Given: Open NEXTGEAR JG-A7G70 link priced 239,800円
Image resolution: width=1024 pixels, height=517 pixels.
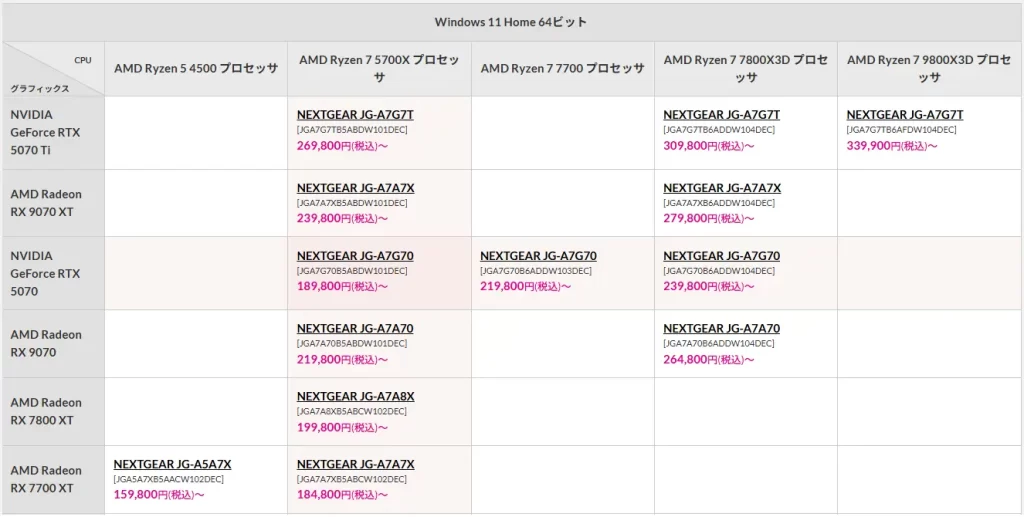Looking at the screenshot, I should 721,256.
